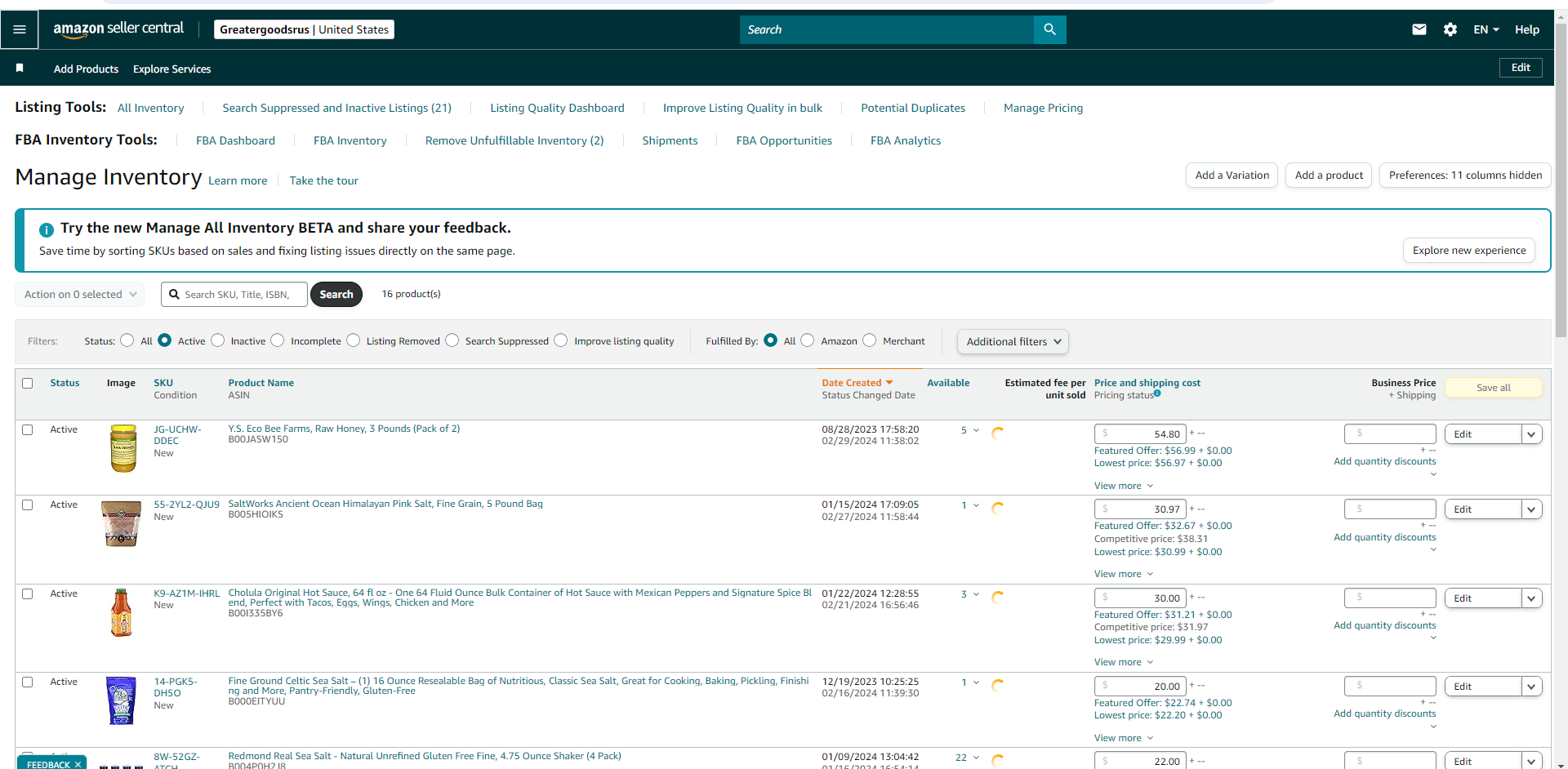
Task: Click the Save all button
Action: [x=1494, y=388]
